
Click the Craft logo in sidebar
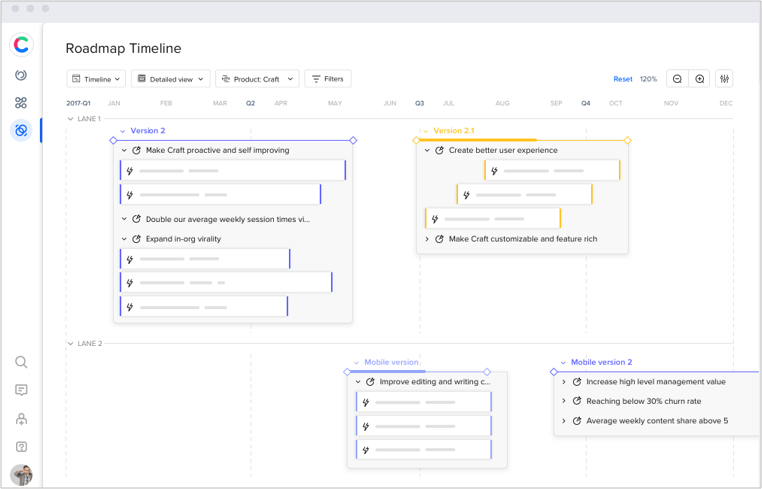[x=21, y=45]
